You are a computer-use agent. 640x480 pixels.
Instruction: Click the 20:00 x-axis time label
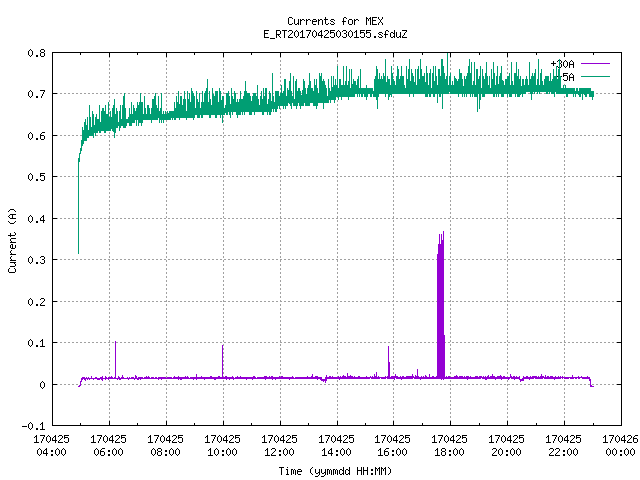pos(507,452)
